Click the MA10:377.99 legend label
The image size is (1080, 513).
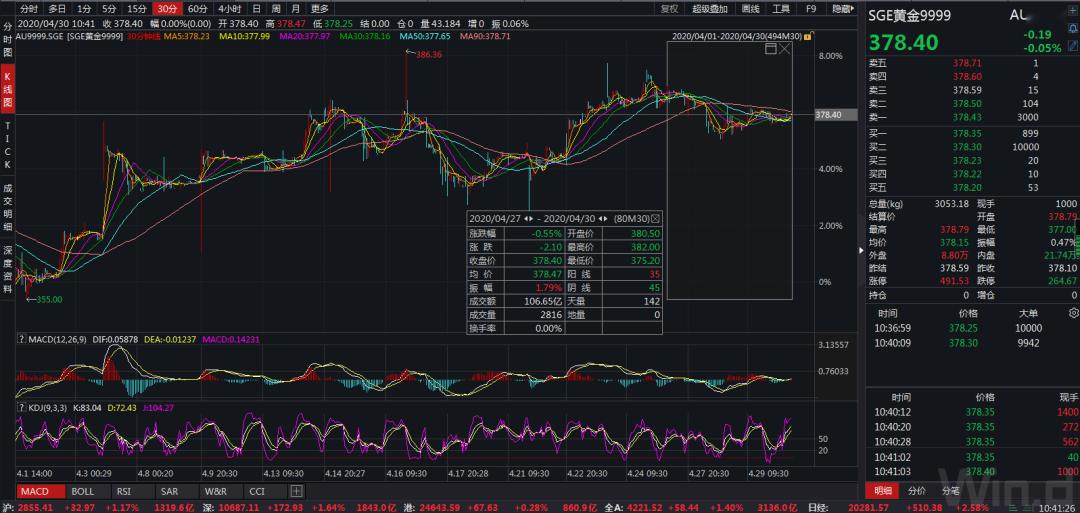[245, 36]
